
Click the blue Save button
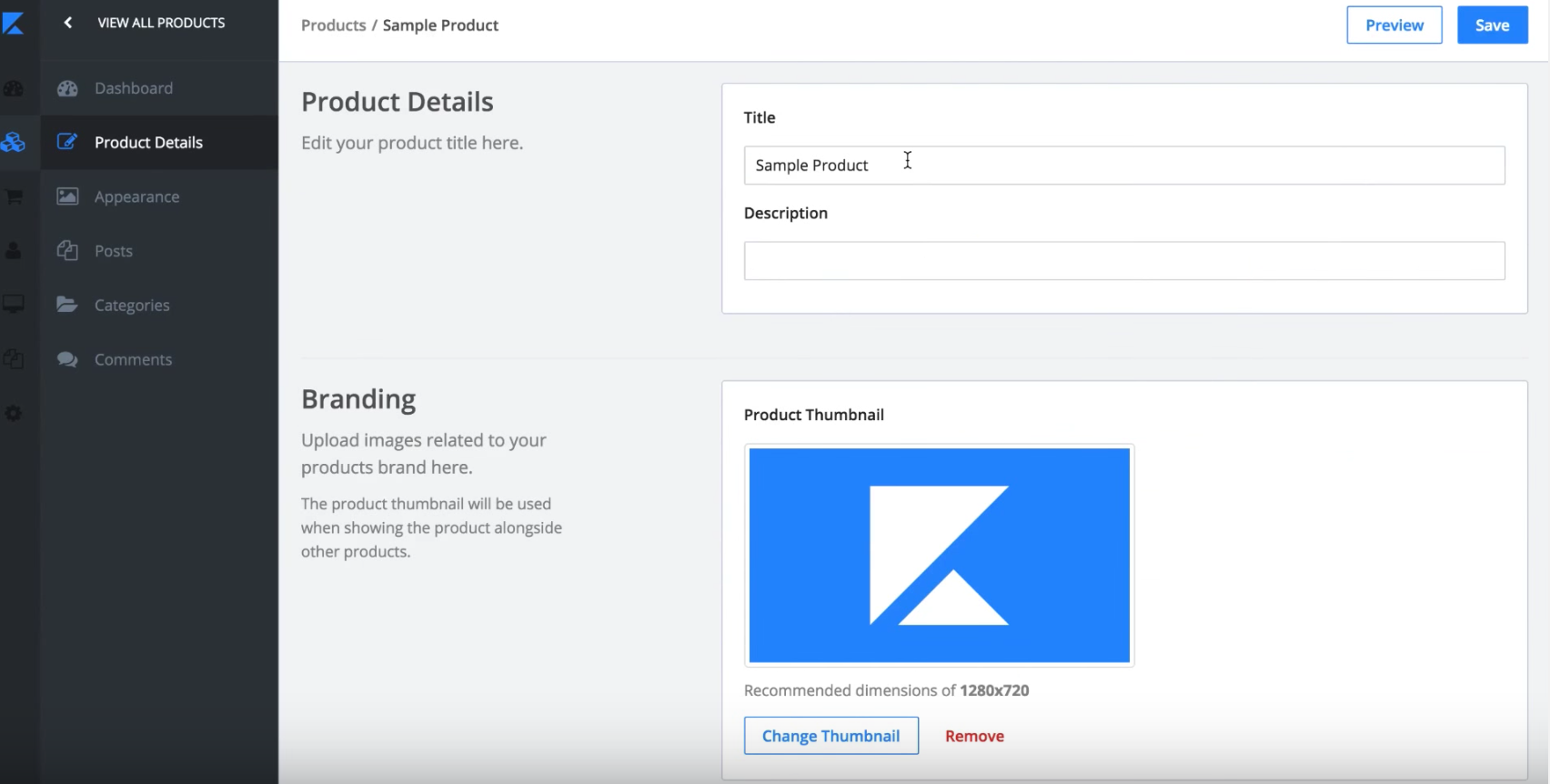point(1493,25)
